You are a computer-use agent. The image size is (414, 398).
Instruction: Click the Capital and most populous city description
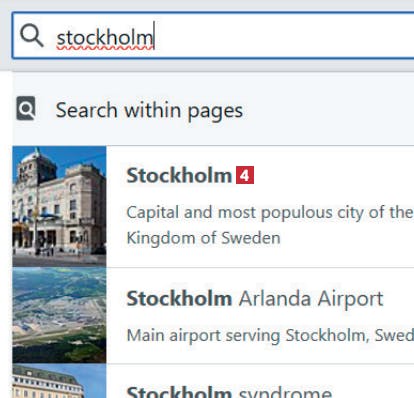click(270, 212)
